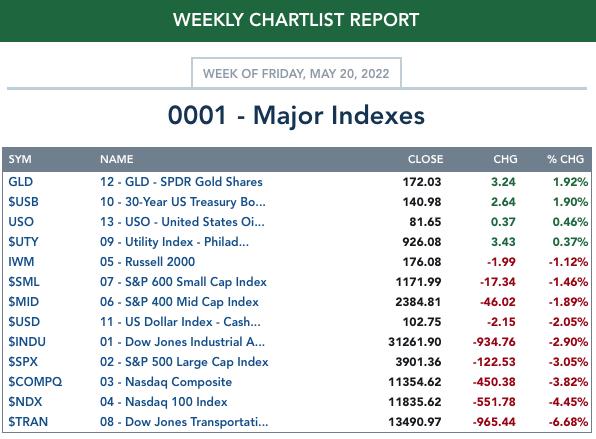Click the $TRAN ticker symbol
This screenshot has height=439, width=596.
point(28,422)
